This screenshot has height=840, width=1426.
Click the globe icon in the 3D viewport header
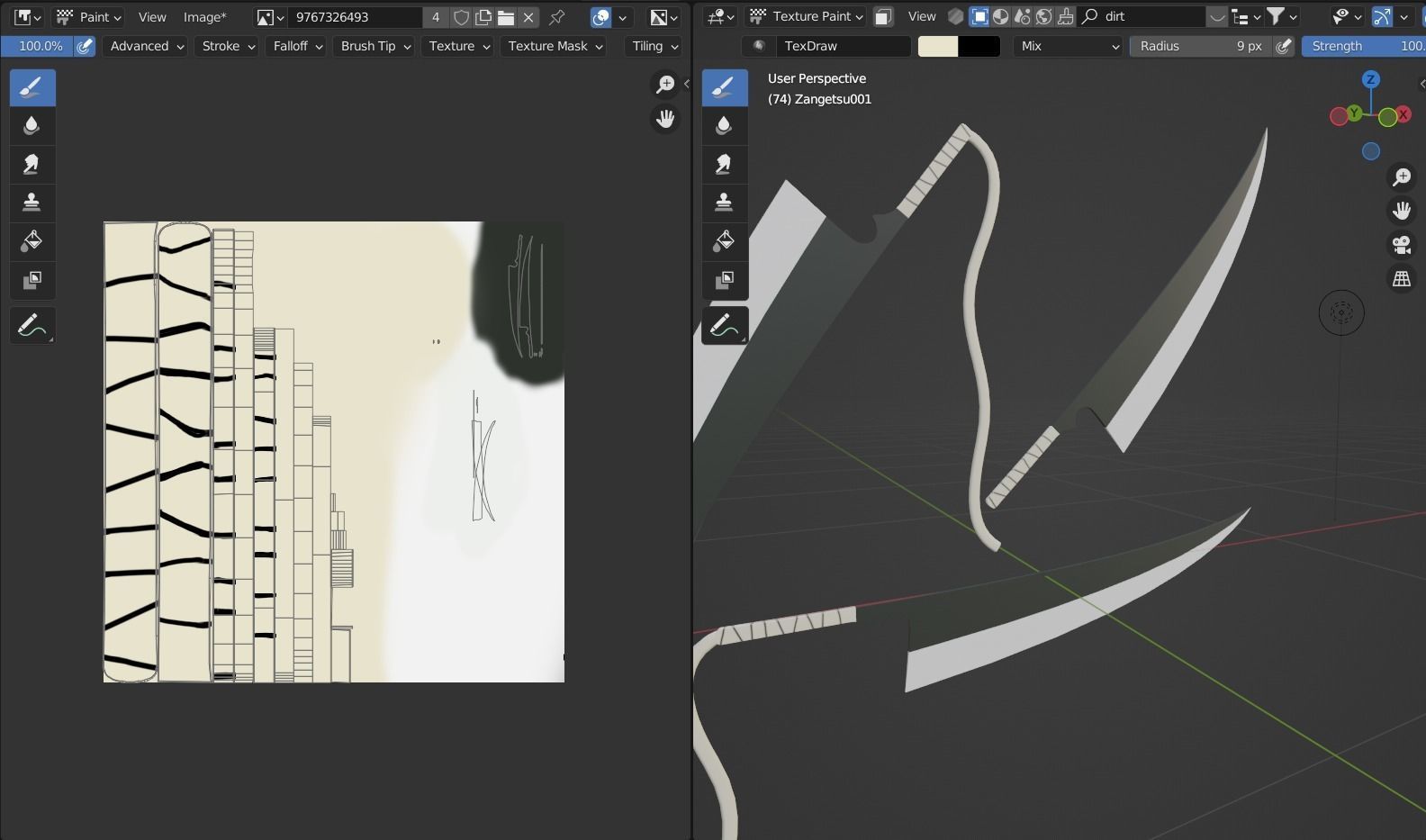click(1044, 16)
